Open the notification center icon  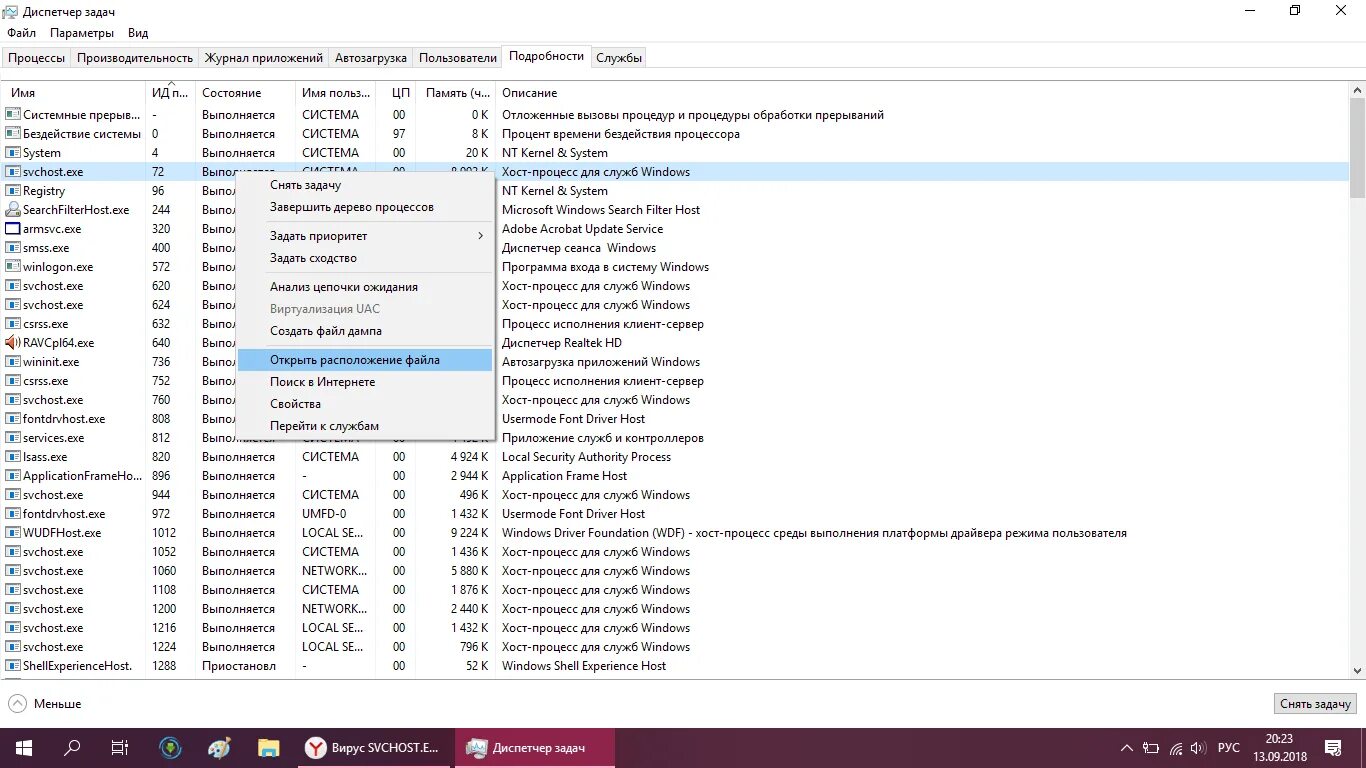1333,748
